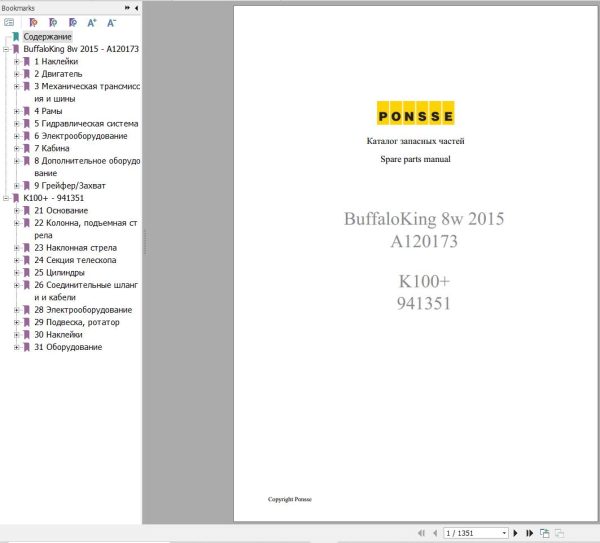Click the purple bookmark icon beside 1 Наклейки
The width and height of the screenshot is (600, 543).
(26, 62)
